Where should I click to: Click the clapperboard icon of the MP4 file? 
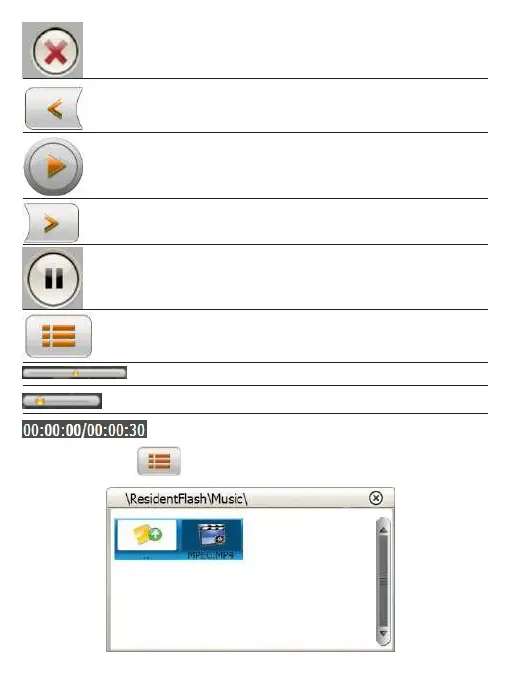tap(211, 535)
